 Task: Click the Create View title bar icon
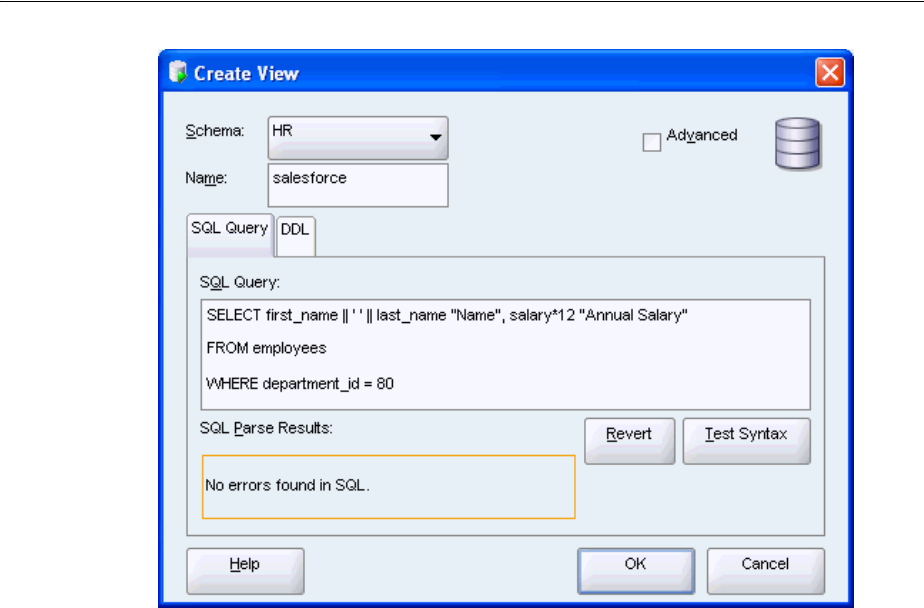[x=177, y=72]
